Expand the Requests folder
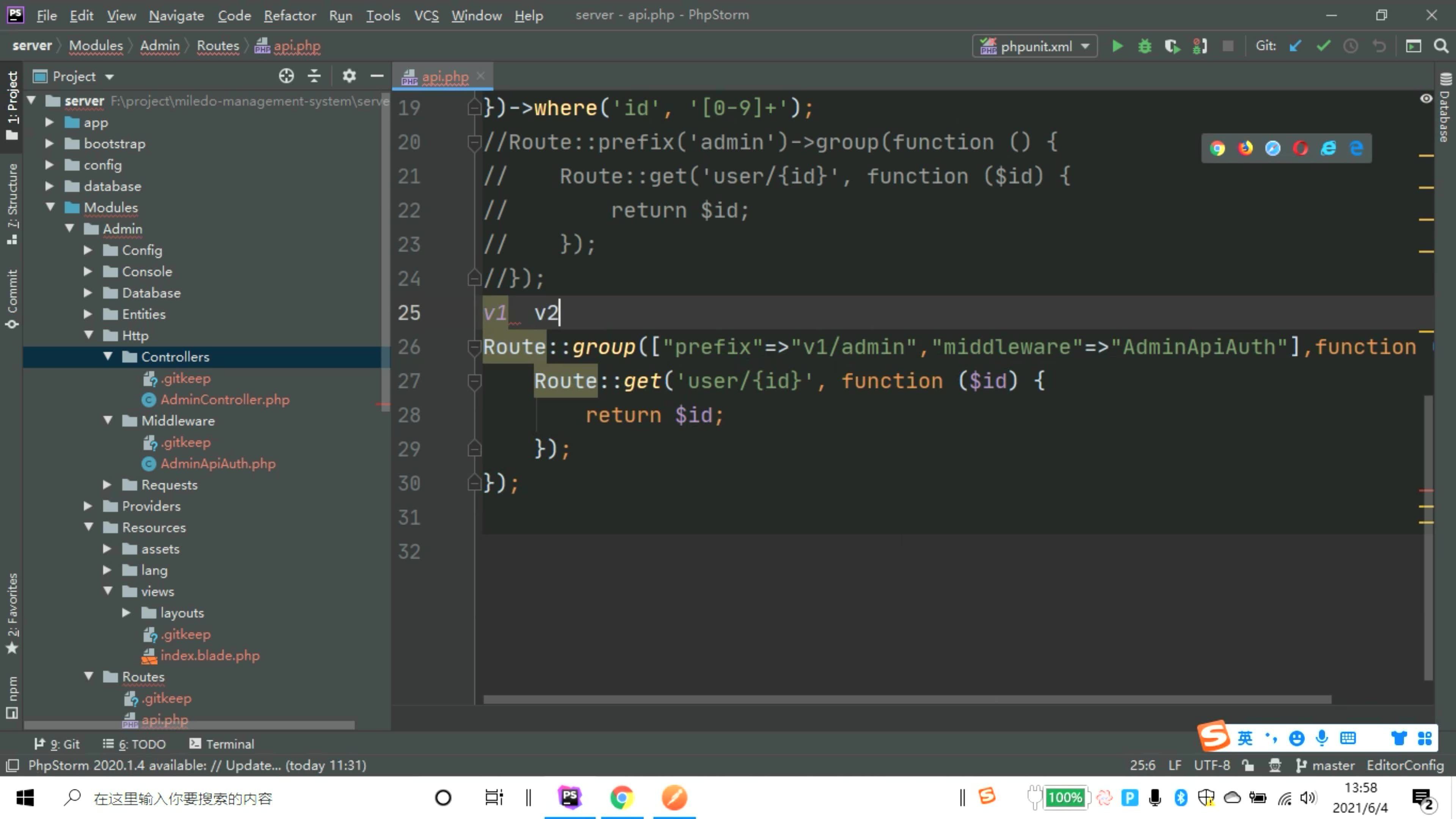Screen dimensions: 1456x819 [107, 485]
